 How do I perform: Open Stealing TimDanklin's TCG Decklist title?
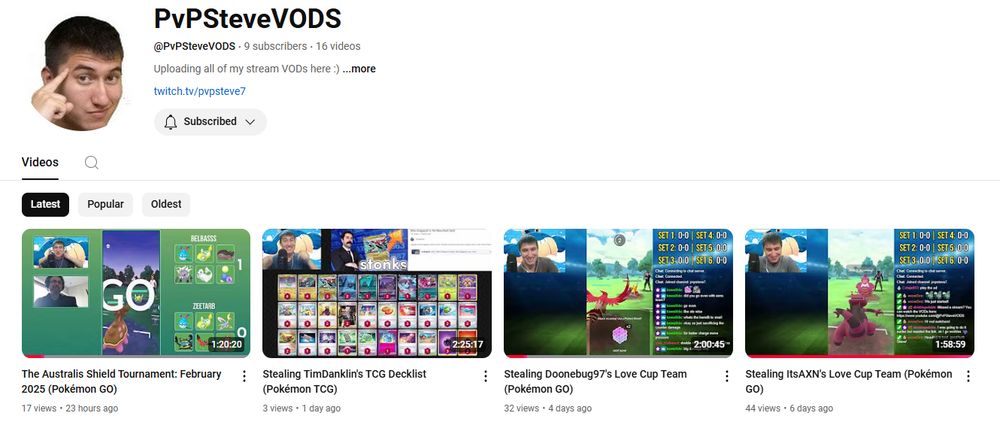pyautogui.click(x=344, y=382)
